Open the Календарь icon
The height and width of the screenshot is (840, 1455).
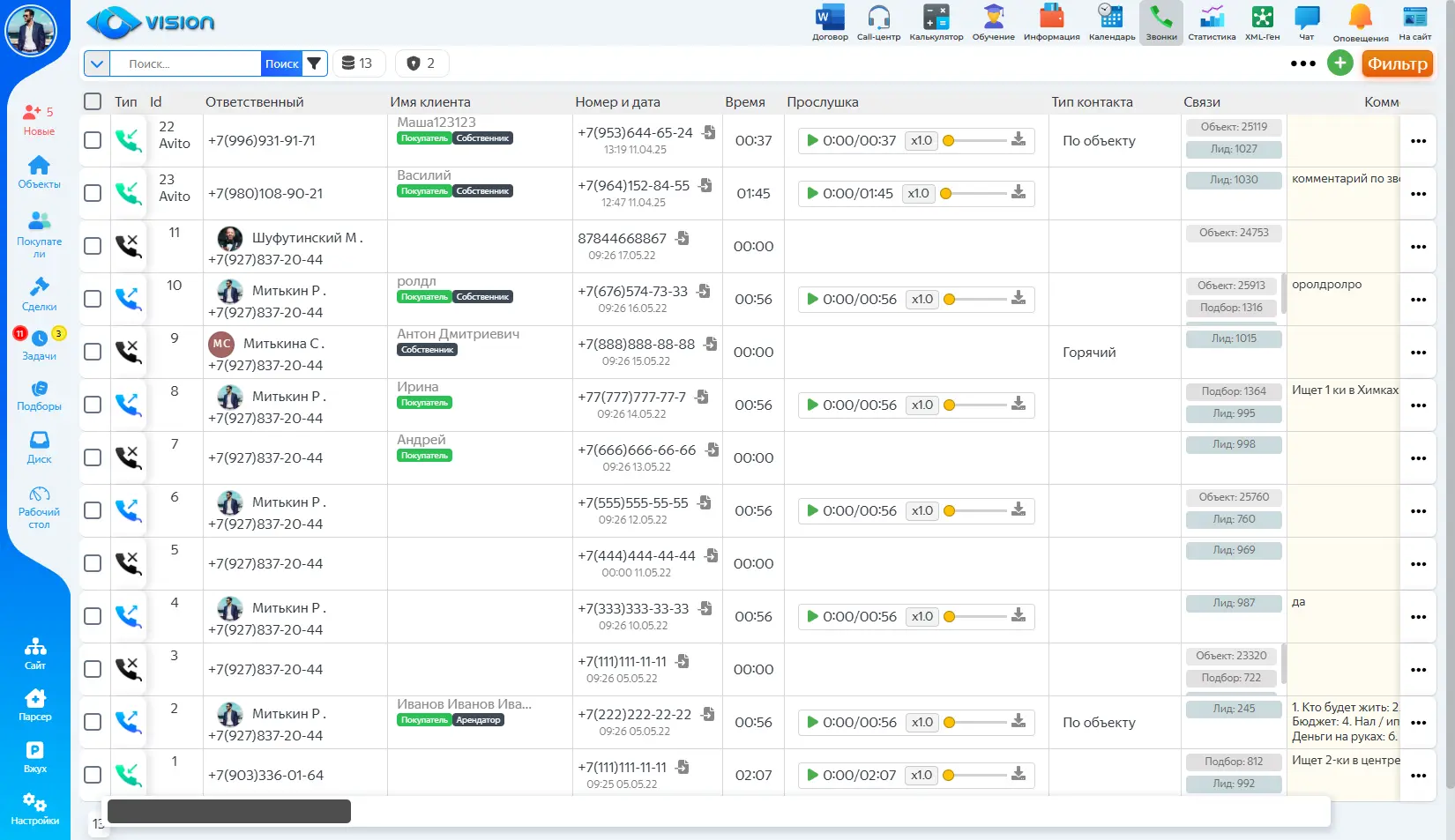pyautogui.click(x=1111, y=18)
